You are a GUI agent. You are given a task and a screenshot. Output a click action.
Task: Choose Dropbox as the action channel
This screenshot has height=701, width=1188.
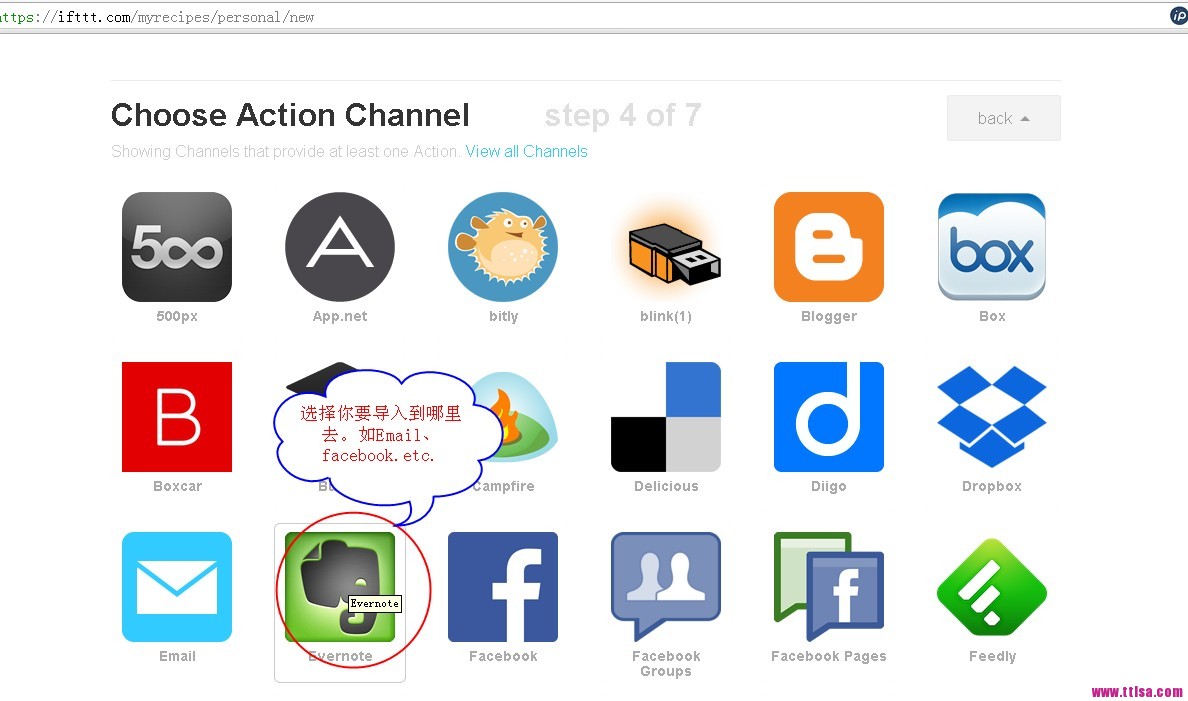coord(991,417)
